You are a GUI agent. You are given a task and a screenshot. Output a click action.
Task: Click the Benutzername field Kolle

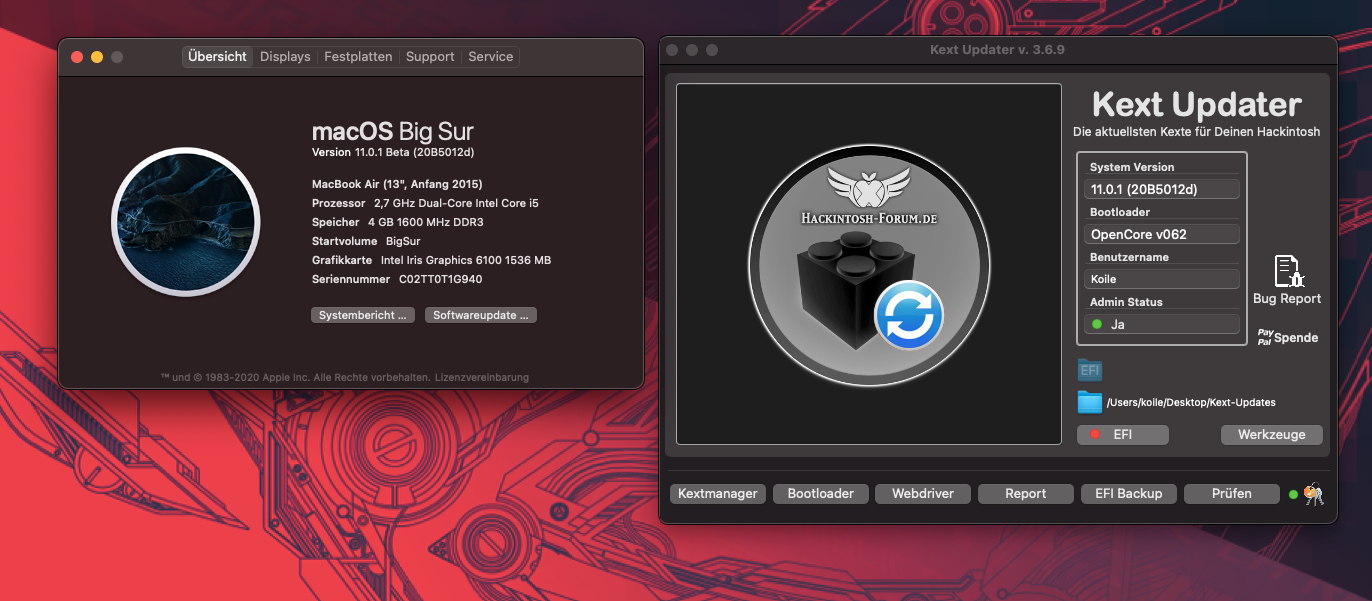pyautogui.click(x=1162, y=279)
